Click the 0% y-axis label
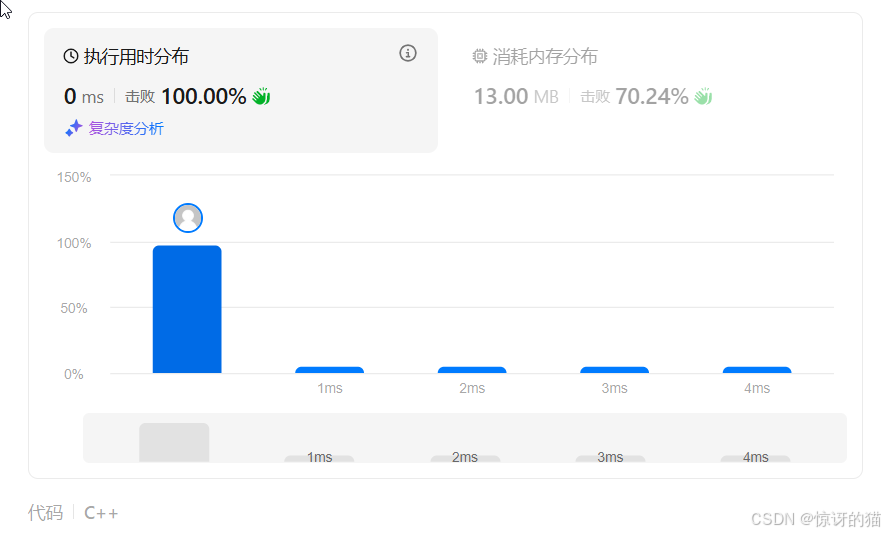885x534 pixels. point(74,374)
